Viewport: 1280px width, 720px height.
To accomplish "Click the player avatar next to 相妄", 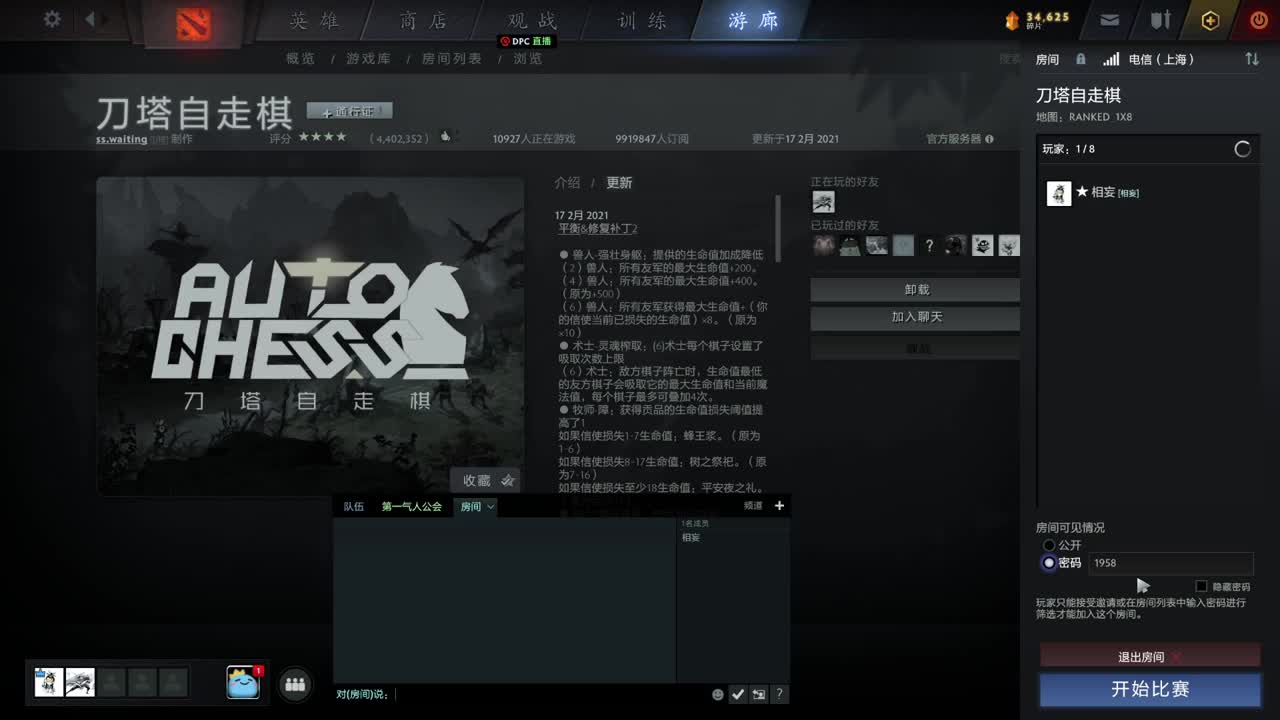I will pos(1059,193).
